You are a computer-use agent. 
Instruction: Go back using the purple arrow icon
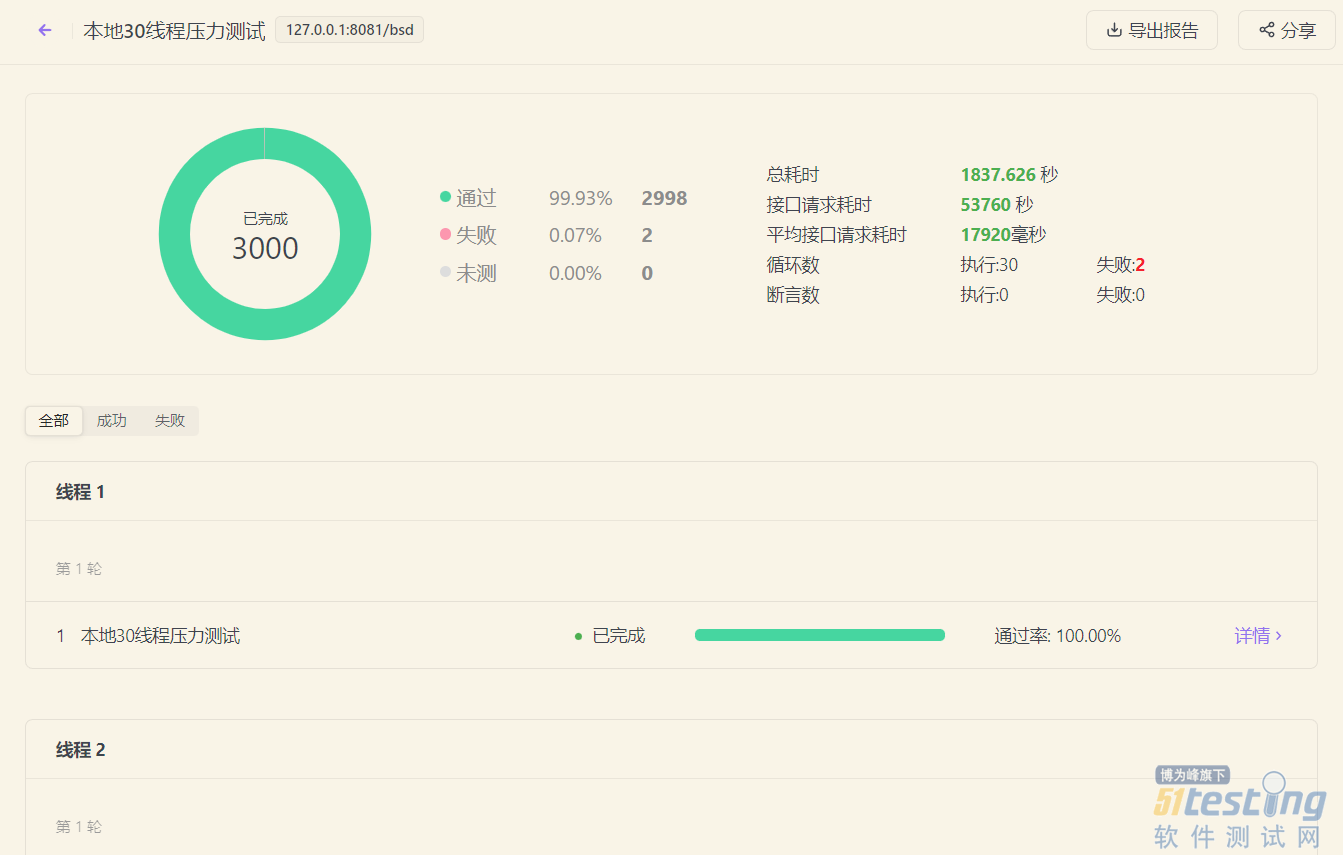(x=44, y=30)
